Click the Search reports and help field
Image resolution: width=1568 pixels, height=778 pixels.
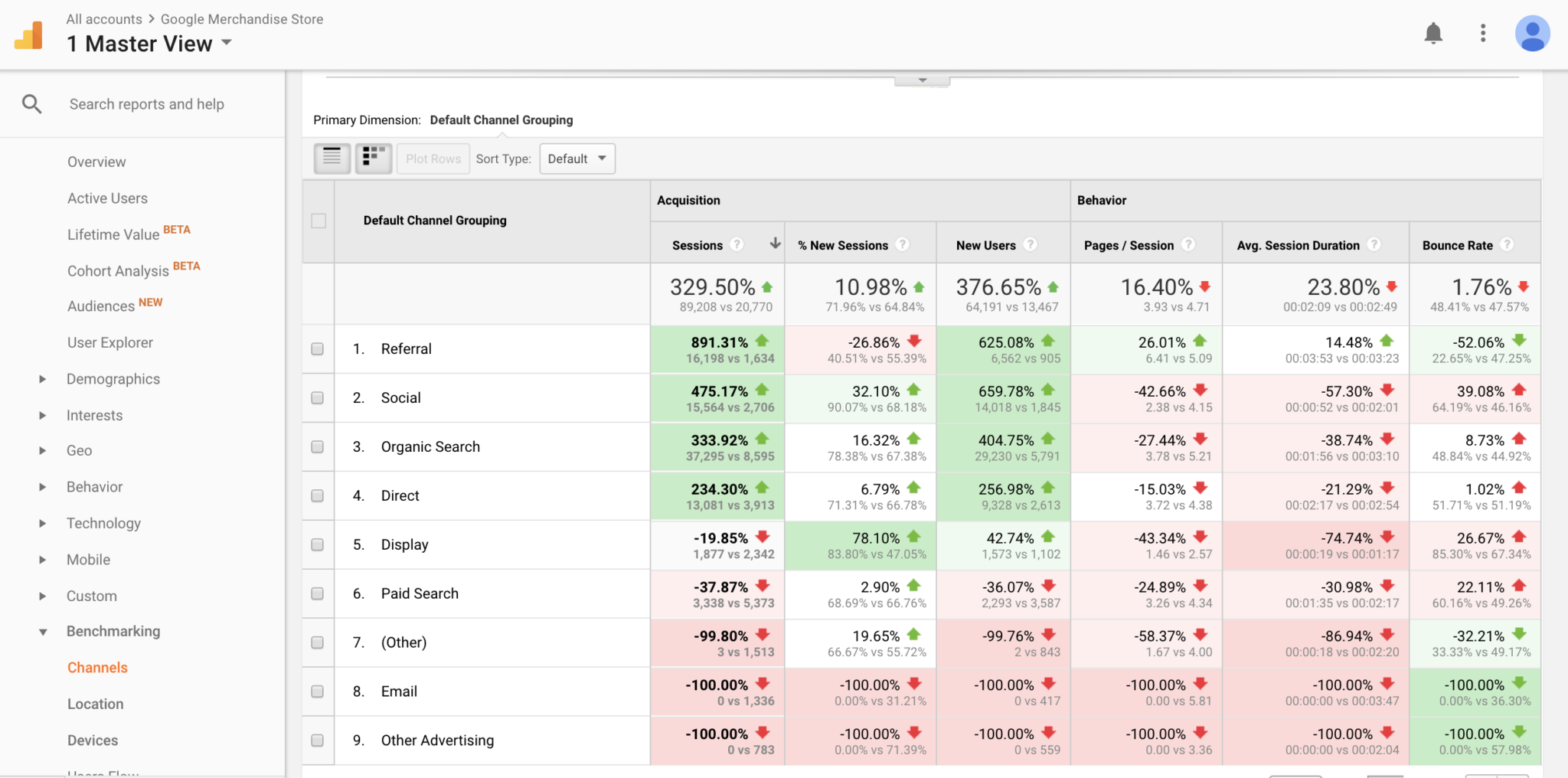(x=147, y=104)
